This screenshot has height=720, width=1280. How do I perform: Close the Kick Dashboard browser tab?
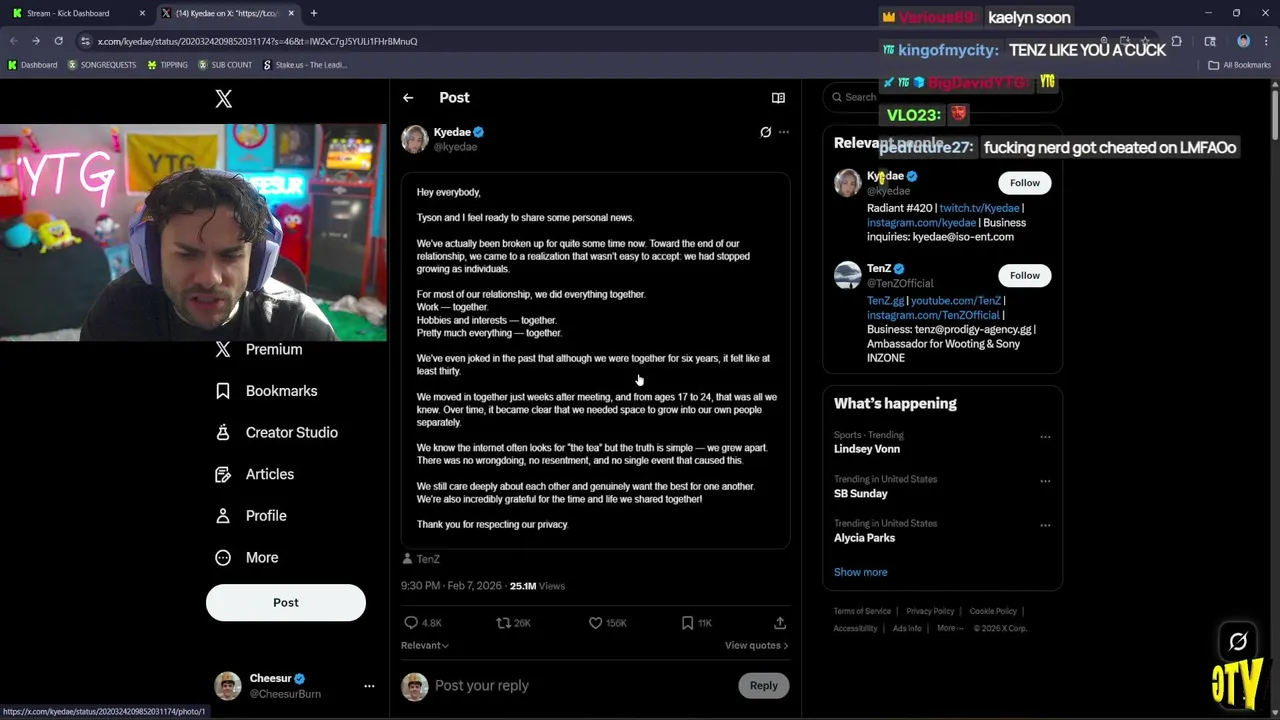pyautogui.click(x=142, y=13)
